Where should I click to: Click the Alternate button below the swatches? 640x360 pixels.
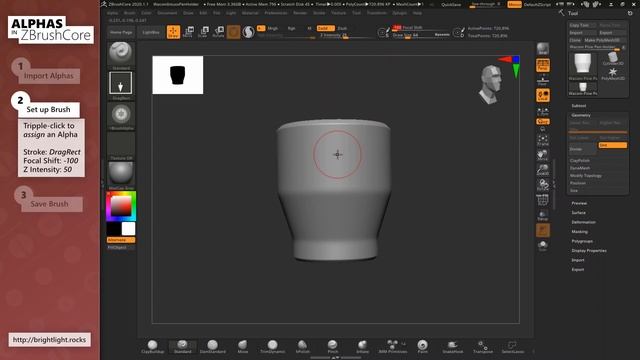tap(121, 240)
